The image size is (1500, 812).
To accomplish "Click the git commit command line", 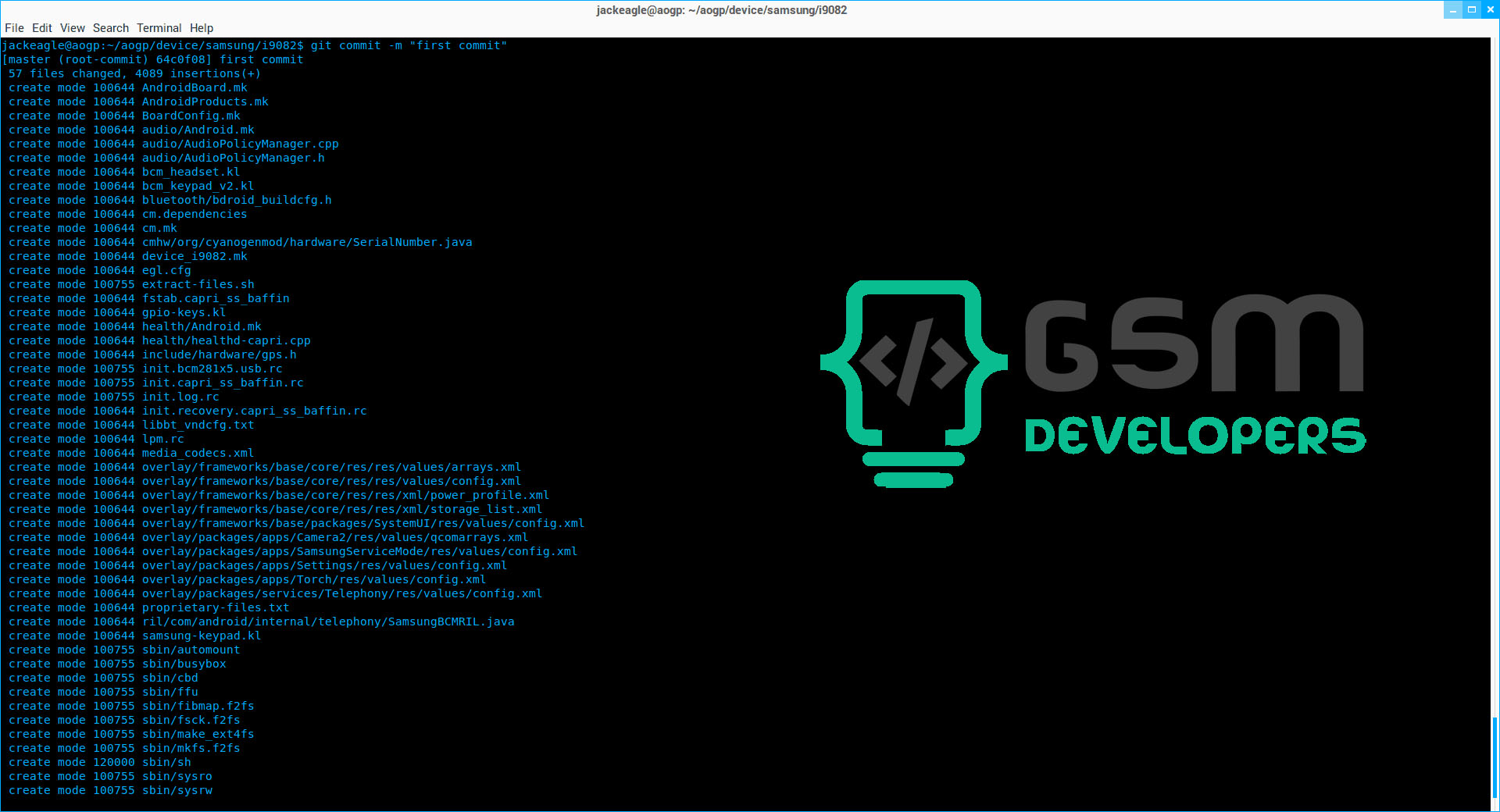I will coord(255,45).
